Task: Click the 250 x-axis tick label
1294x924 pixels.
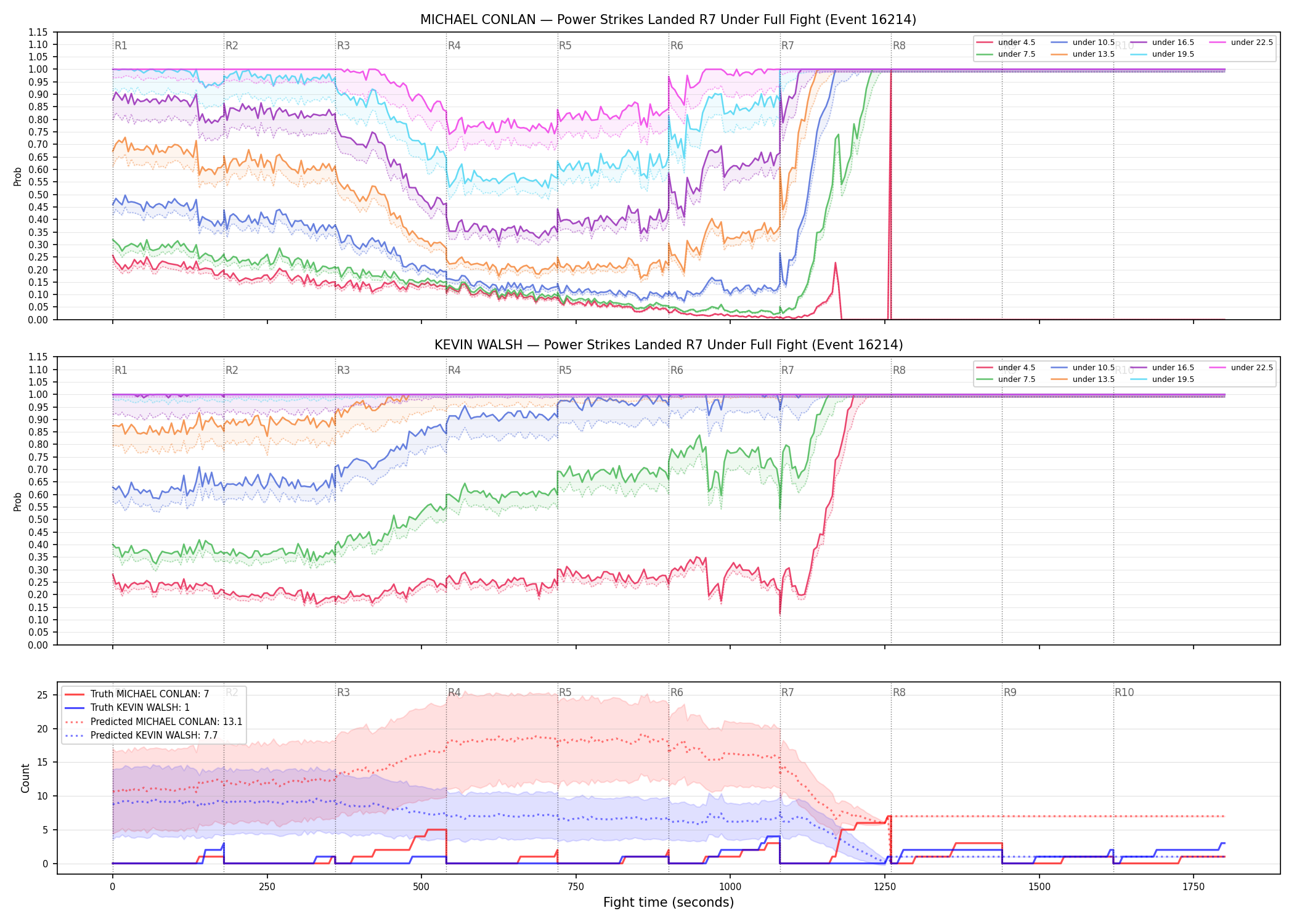Action: pyautogui.click(x=267, y=887)
